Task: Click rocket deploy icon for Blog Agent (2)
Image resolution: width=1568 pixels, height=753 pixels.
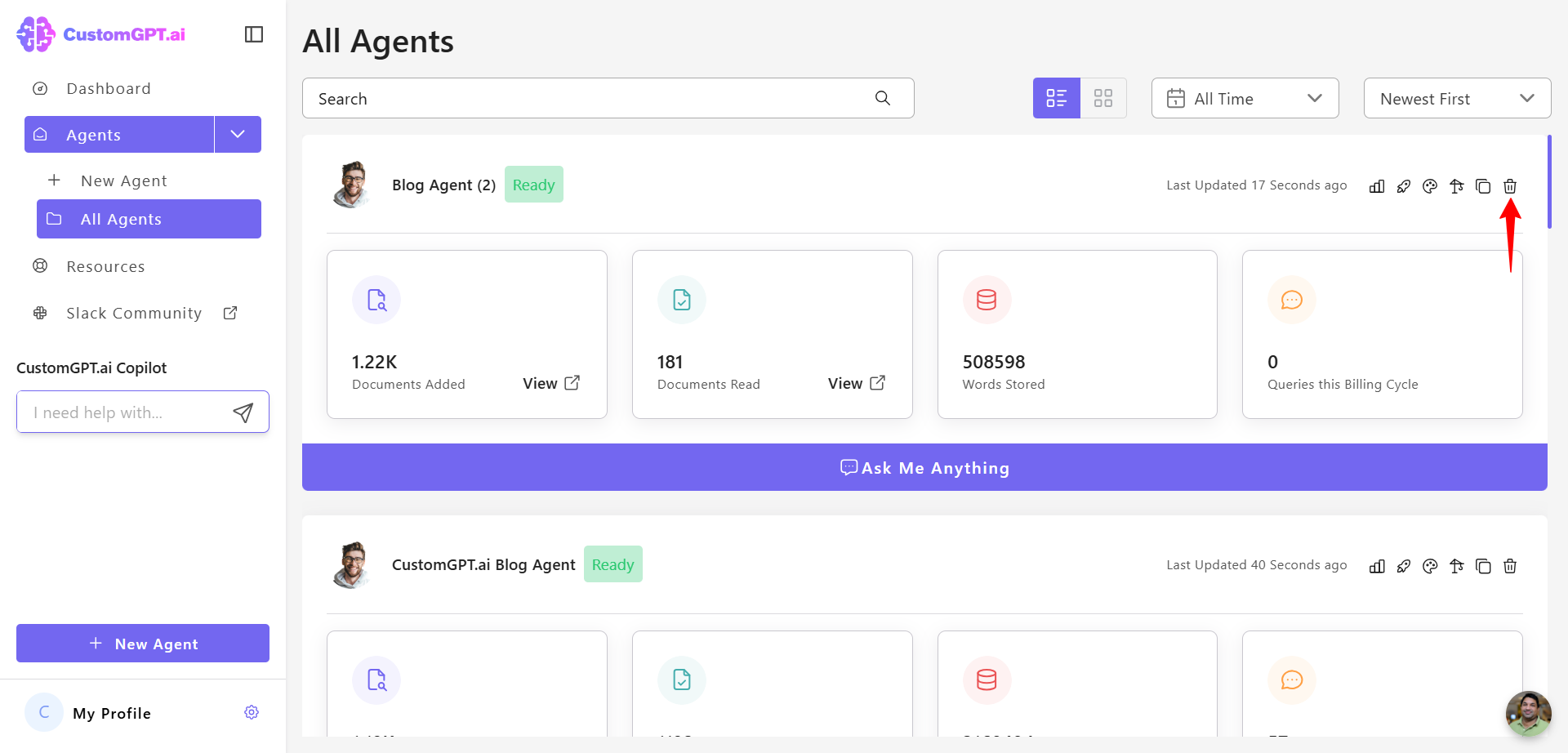Action: click(1404, 186)
